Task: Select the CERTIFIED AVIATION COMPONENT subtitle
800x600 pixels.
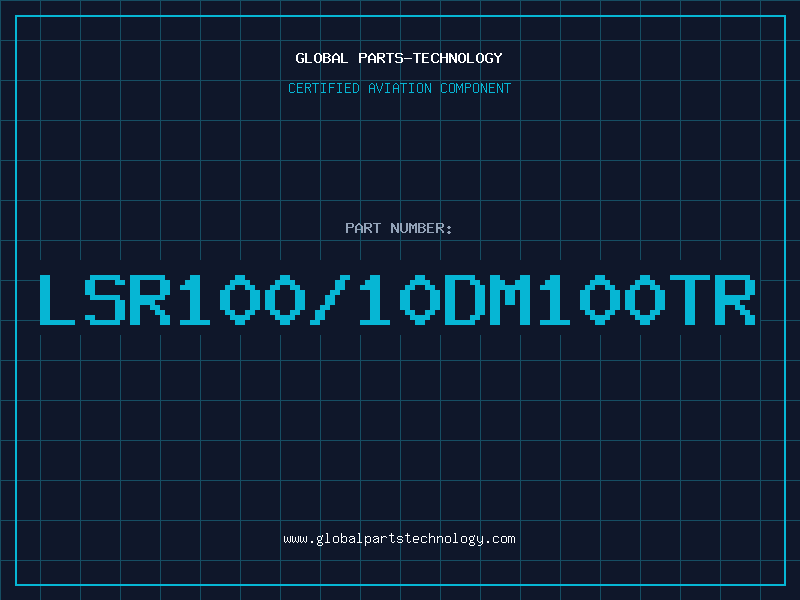Action: [399, 89]
